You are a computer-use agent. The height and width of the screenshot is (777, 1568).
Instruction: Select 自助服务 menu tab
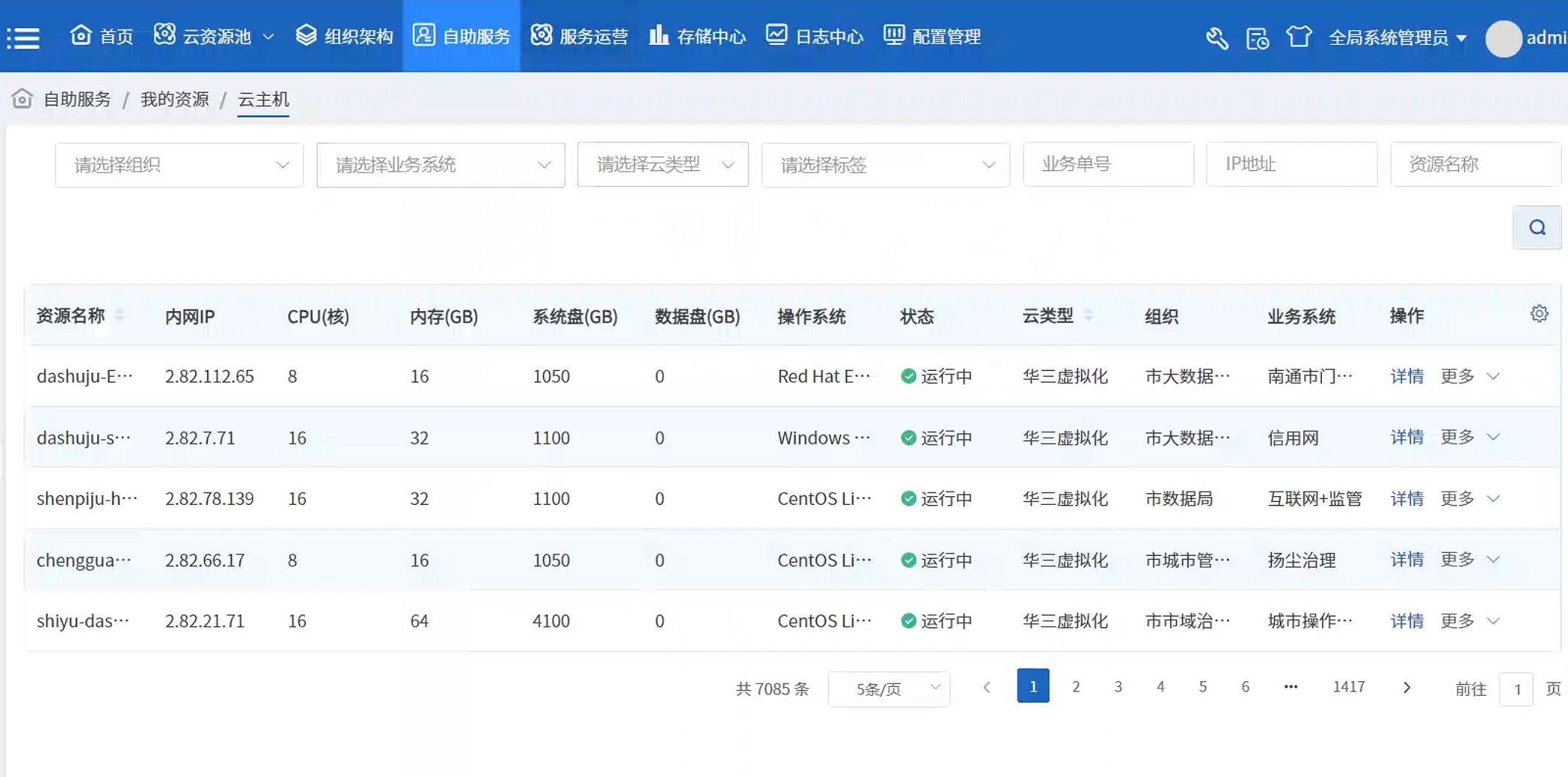click(x=461, y=36)
